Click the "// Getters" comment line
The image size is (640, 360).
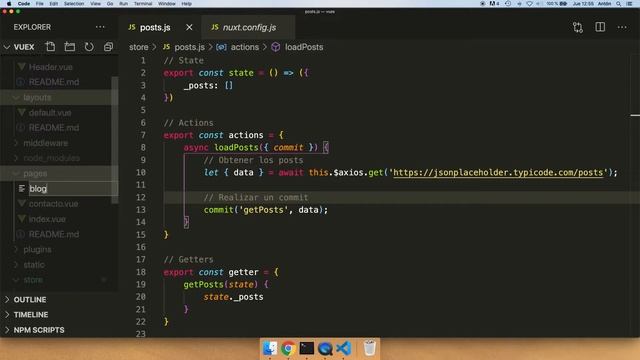188,260
